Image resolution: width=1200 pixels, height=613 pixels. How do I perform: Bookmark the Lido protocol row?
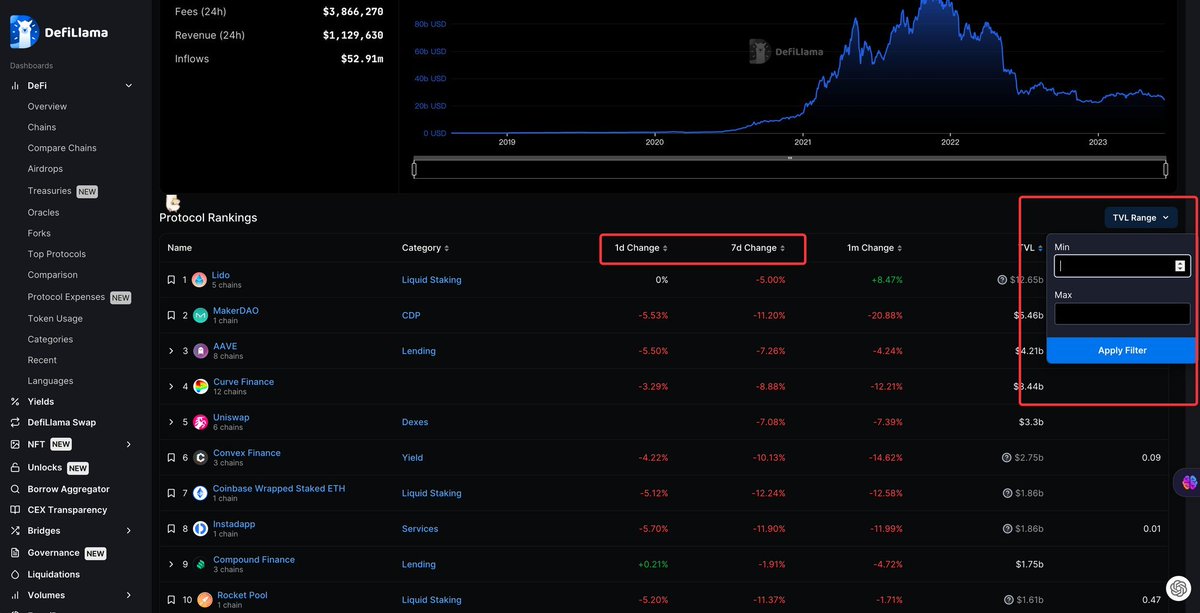(x=171, y=280)
